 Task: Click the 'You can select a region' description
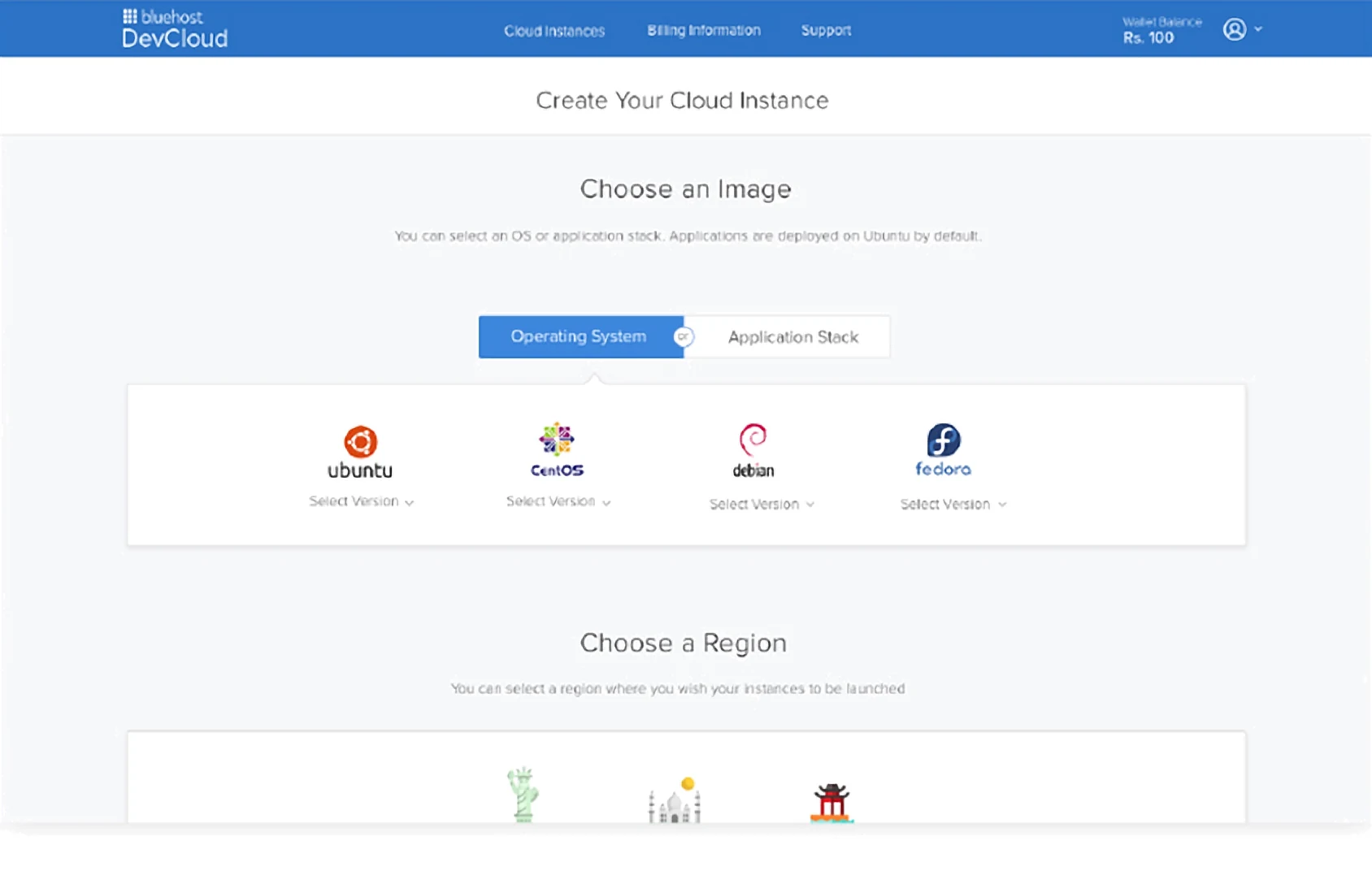[678, 689]
